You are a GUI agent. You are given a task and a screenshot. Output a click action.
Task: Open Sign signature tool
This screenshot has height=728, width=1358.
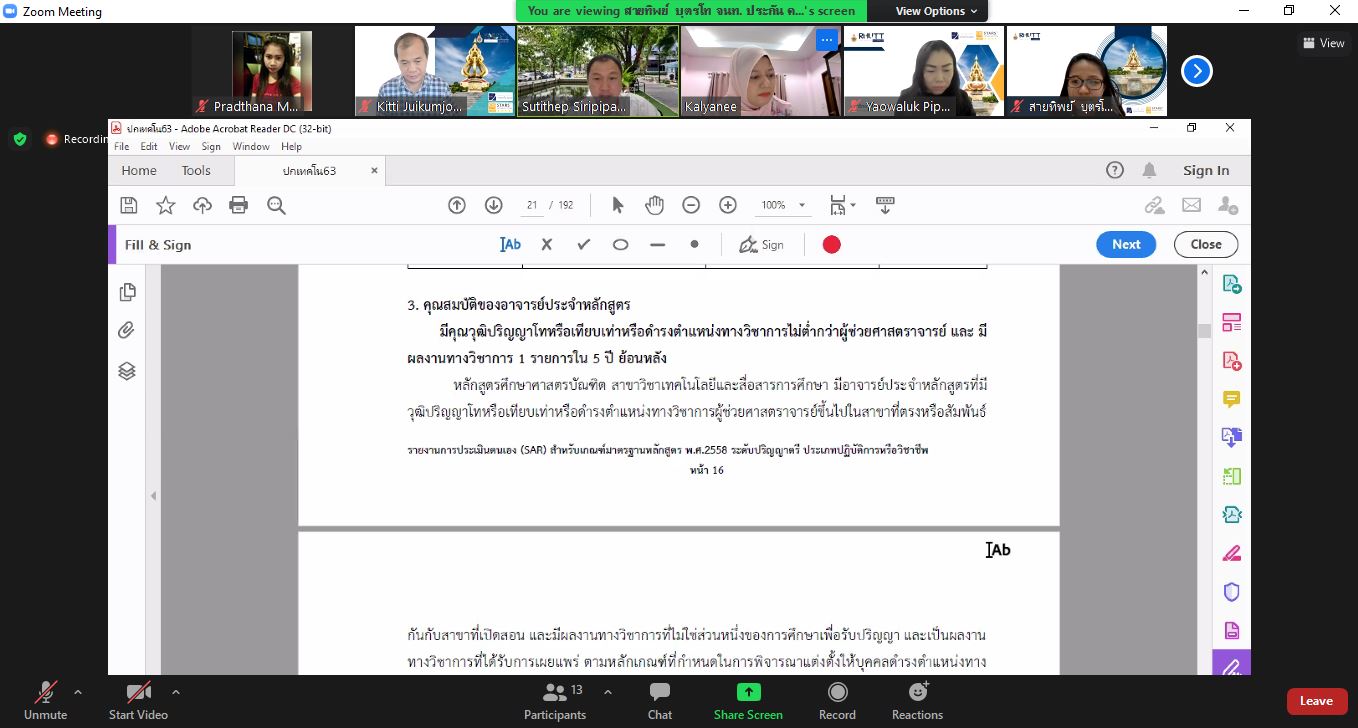pos(761,244)
